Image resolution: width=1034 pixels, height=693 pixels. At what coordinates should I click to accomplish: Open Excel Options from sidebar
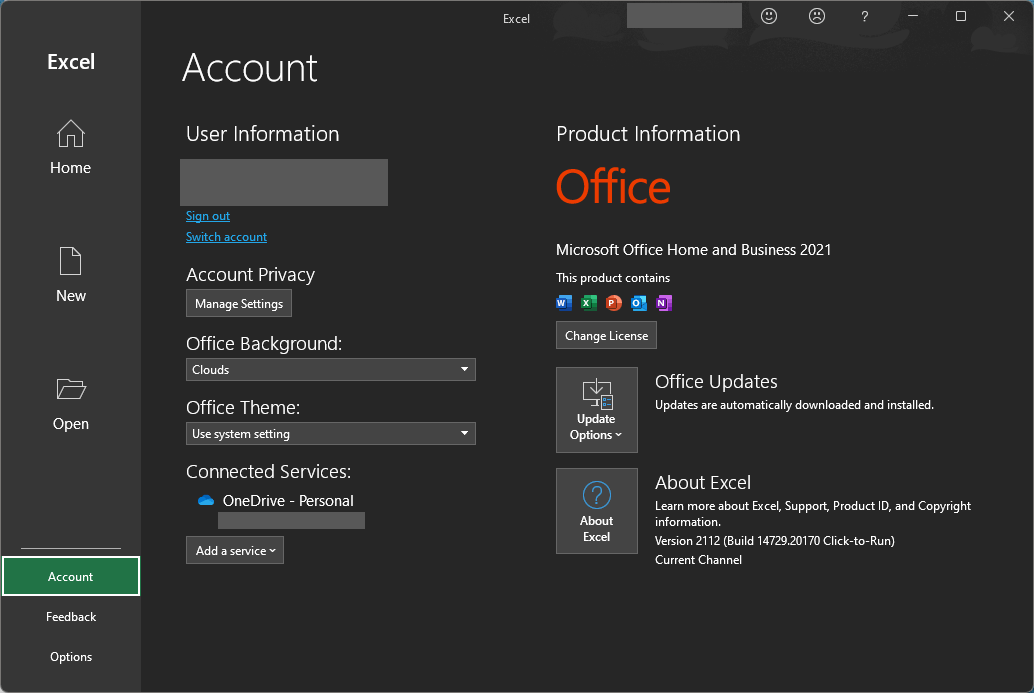[71, 657]
